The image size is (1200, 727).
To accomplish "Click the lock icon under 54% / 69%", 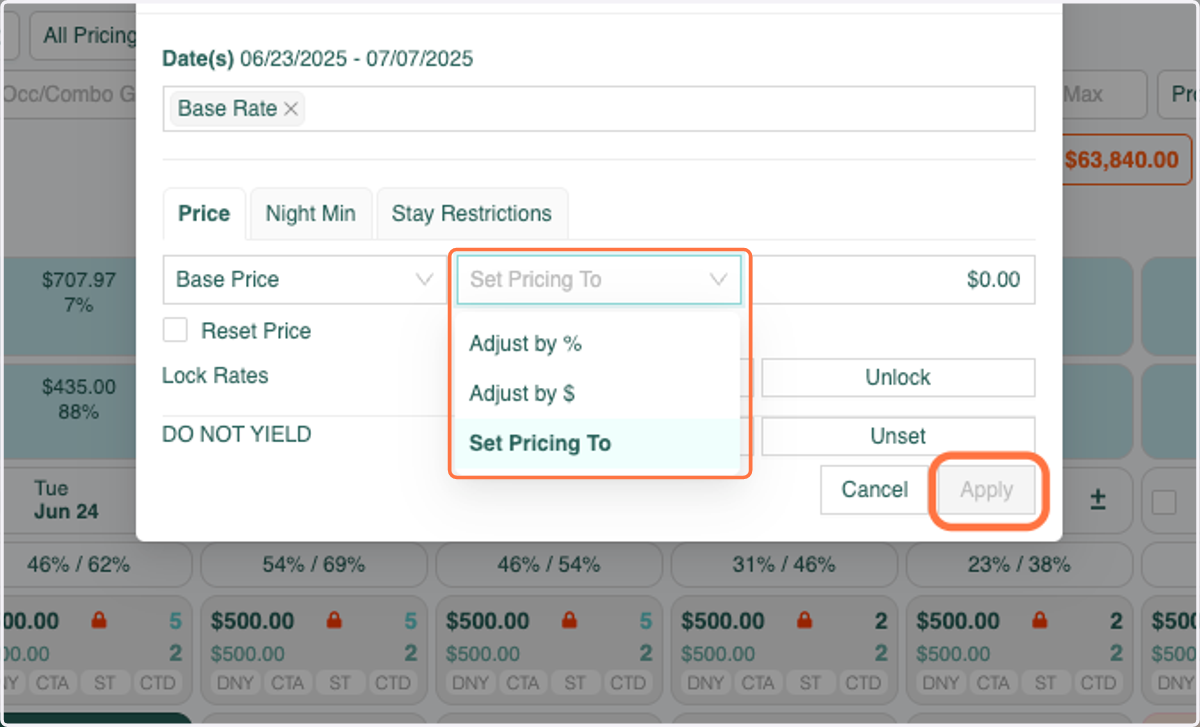I will click(334, 621).
